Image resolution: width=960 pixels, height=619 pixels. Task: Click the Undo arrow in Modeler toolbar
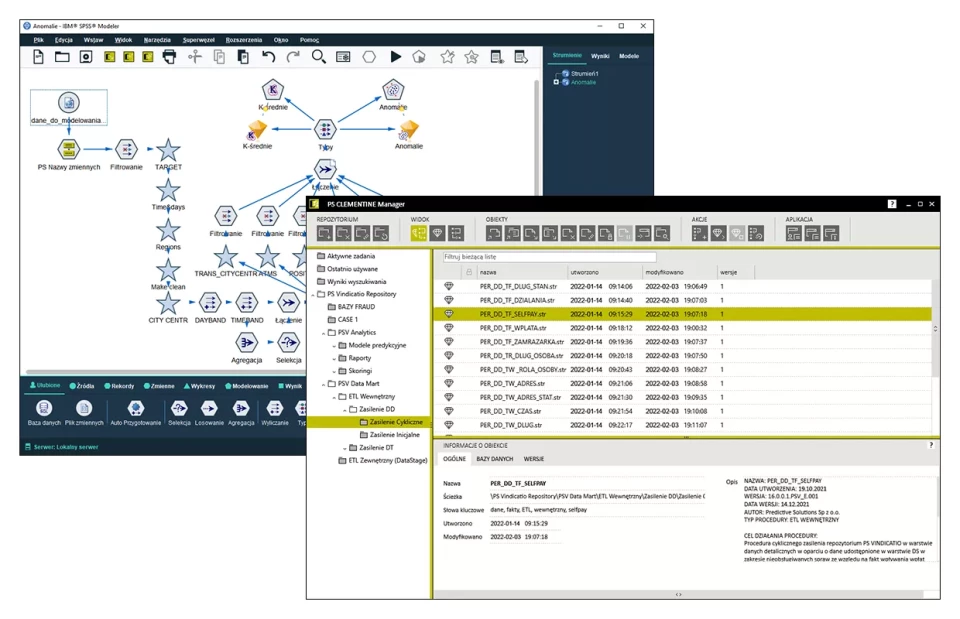point(268,57)
